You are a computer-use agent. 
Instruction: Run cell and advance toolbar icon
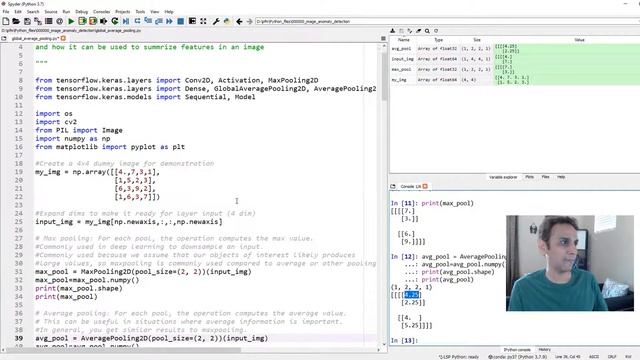(93, 21)
